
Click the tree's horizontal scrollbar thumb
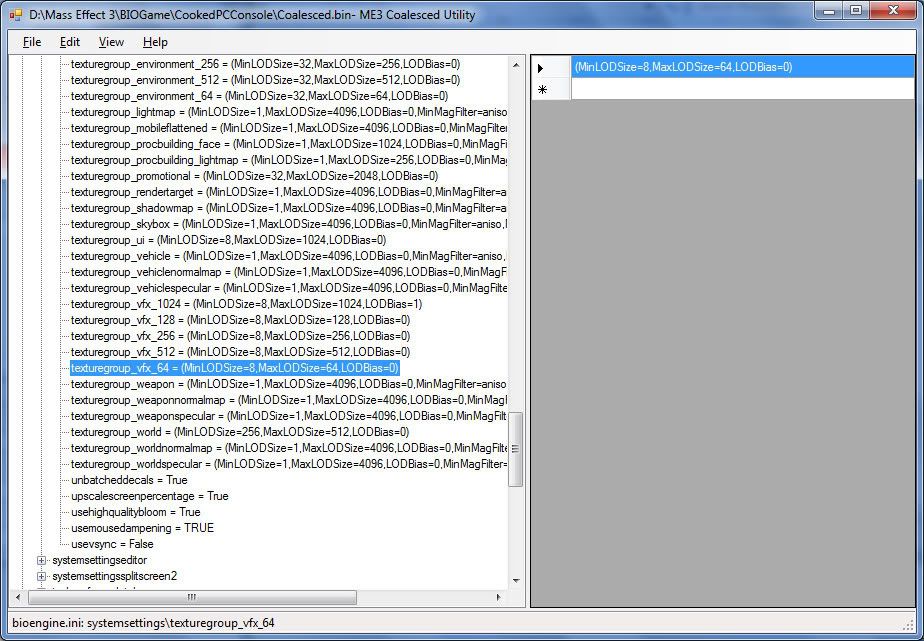tap(192, 597)
